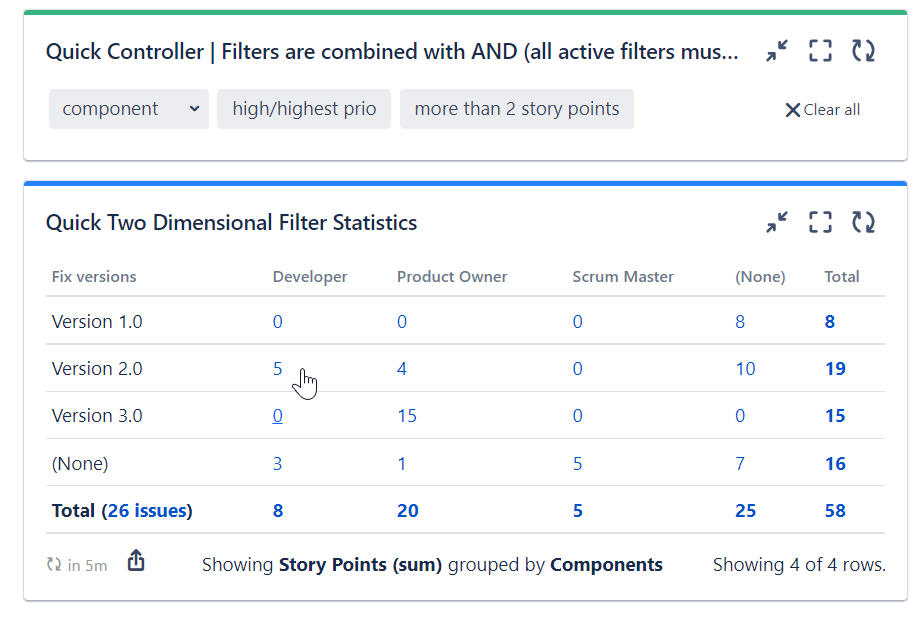Collapse the Quick Two Dimensional Filter Statistics gadget

tap(776, 222)
